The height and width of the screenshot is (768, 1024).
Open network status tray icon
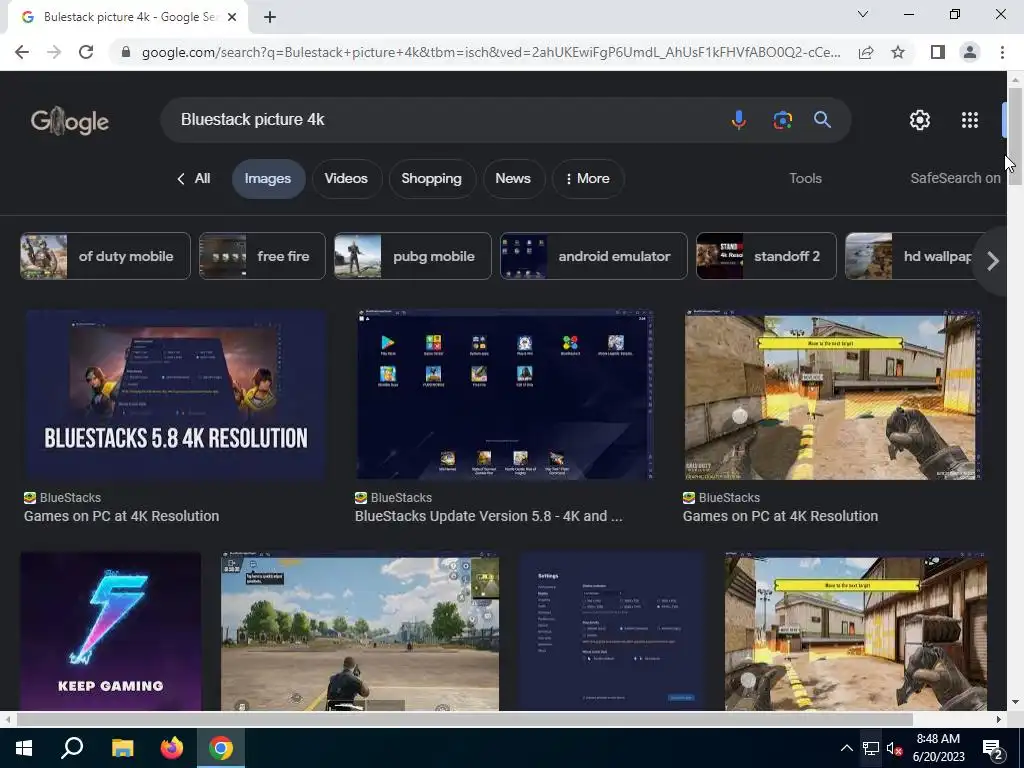coord(871,748)
